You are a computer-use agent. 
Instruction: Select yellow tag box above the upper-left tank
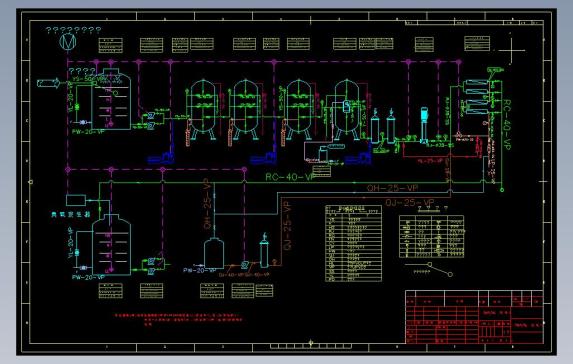[111, 46]
